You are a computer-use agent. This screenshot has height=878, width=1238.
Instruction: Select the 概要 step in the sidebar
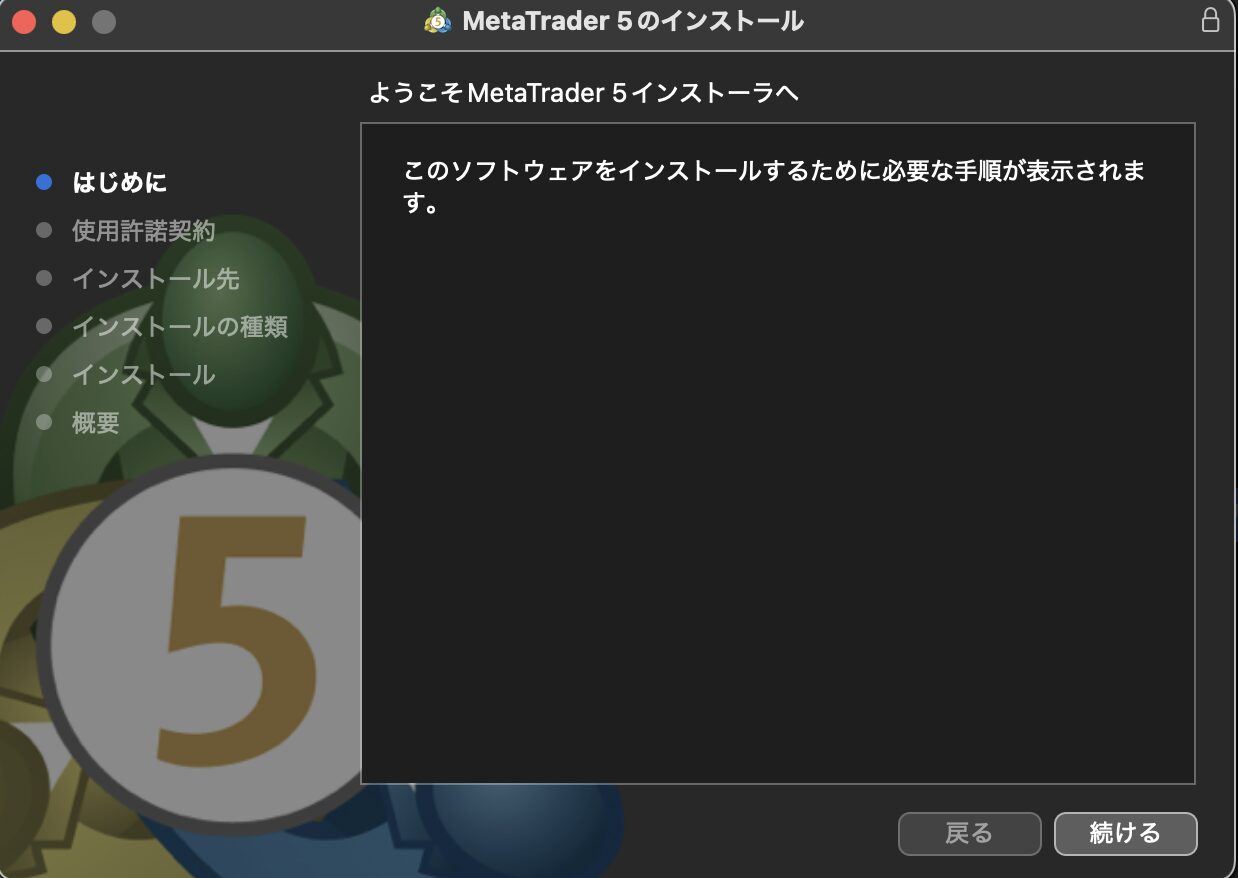(x=96, y=422)
